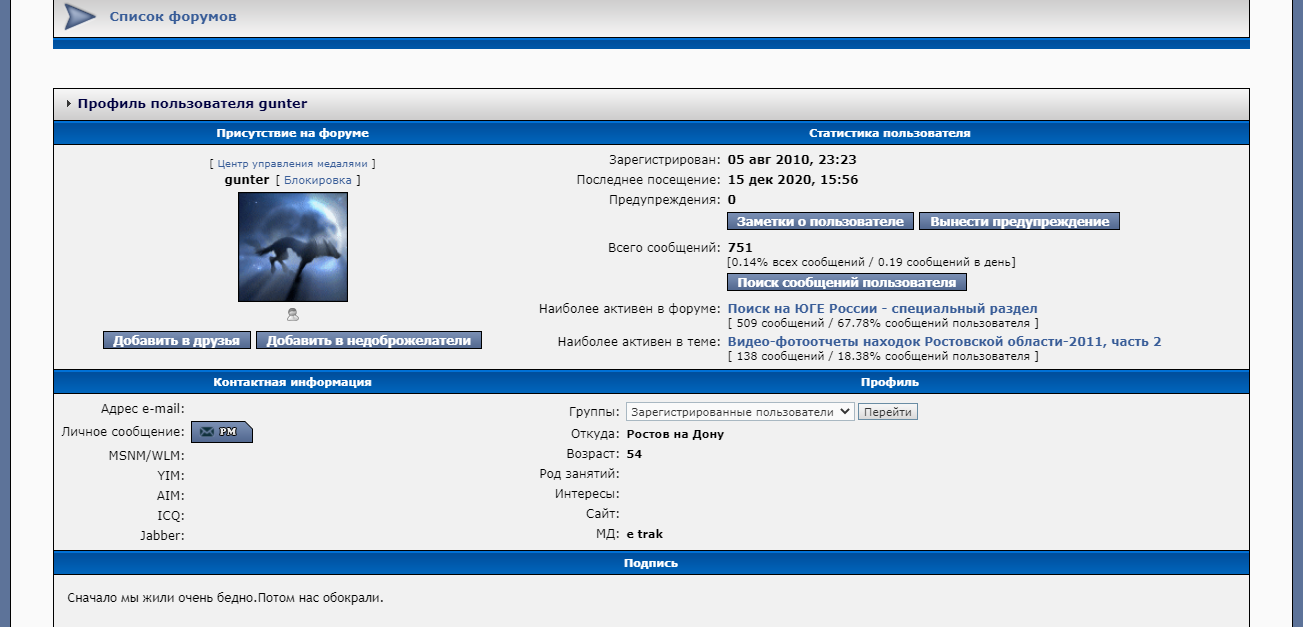Screen dimensions: 1303x627
Task: Click the dropdown arrow on the Группы selector
Action: coord(842,411)
